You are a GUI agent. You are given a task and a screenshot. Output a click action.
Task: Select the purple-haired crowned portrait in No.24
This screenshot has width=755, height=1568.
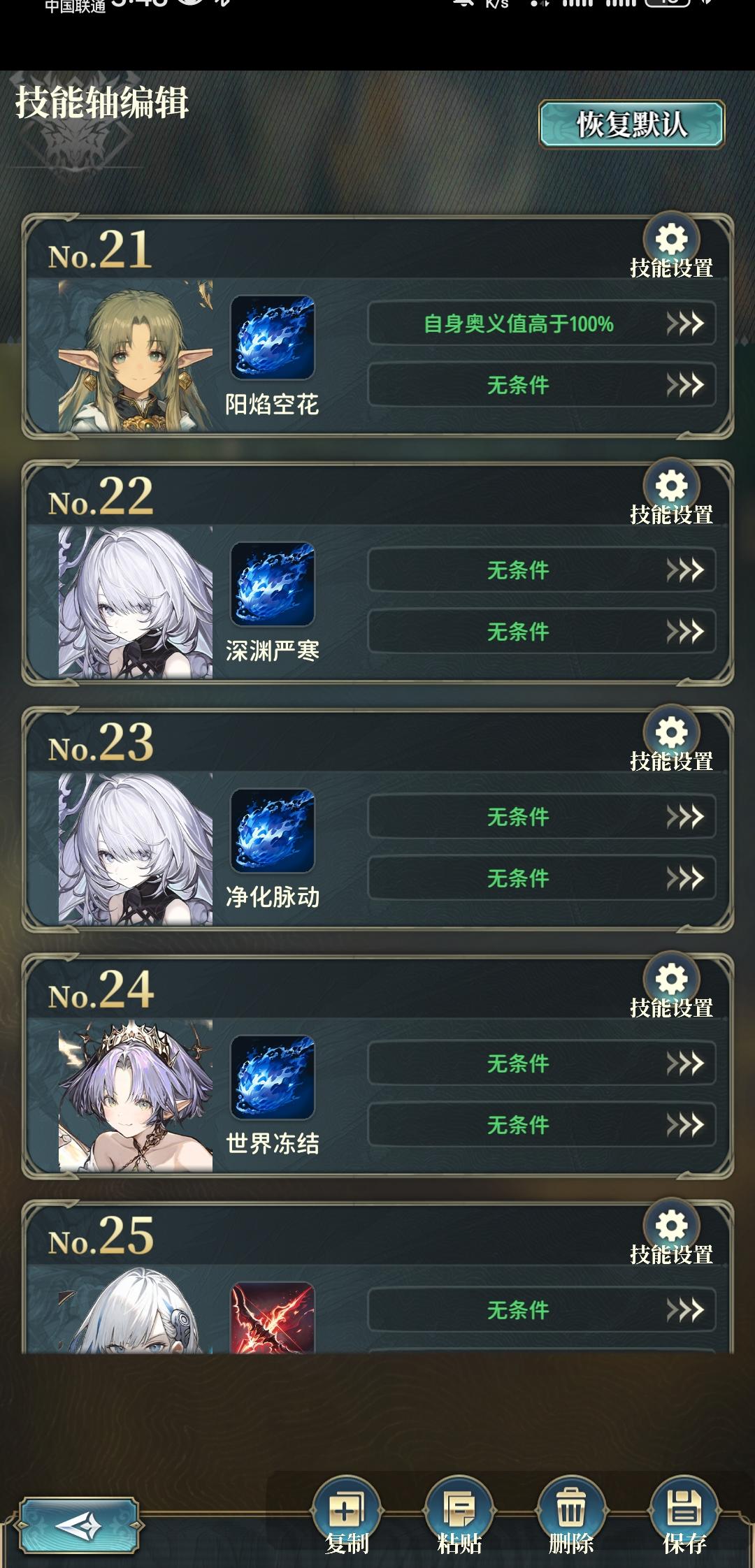136,1096
